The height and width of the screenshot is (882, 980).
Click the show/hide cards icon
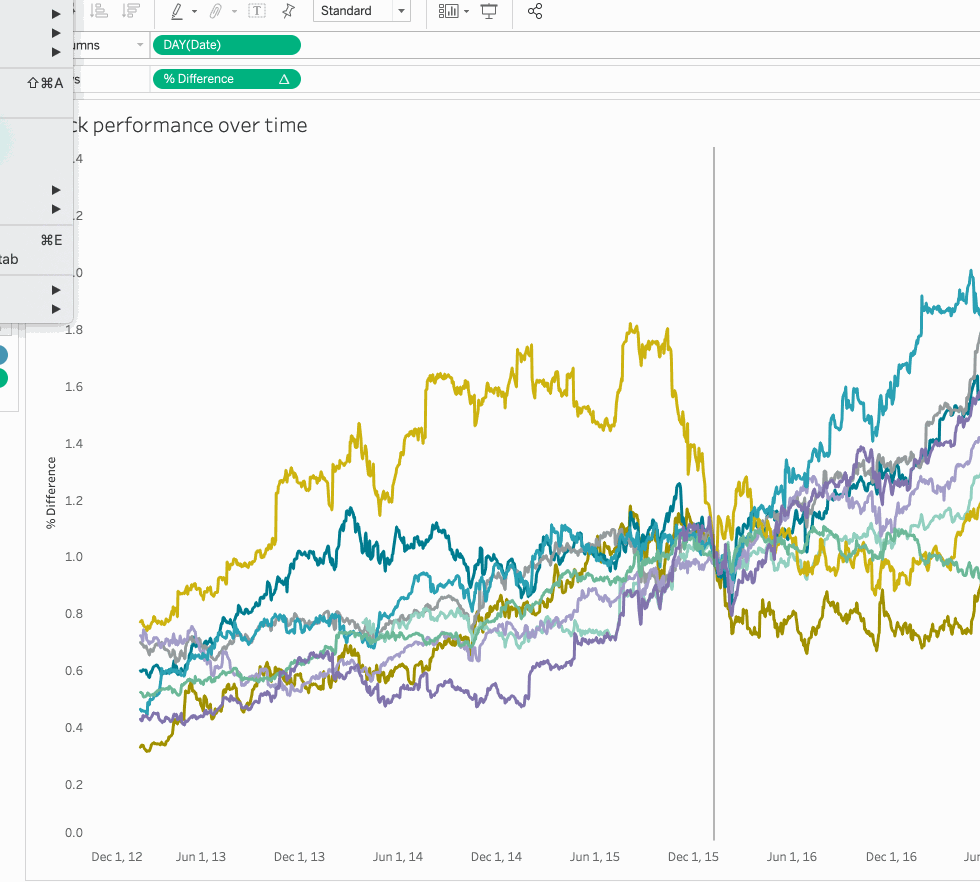click(x=449, y=11)
